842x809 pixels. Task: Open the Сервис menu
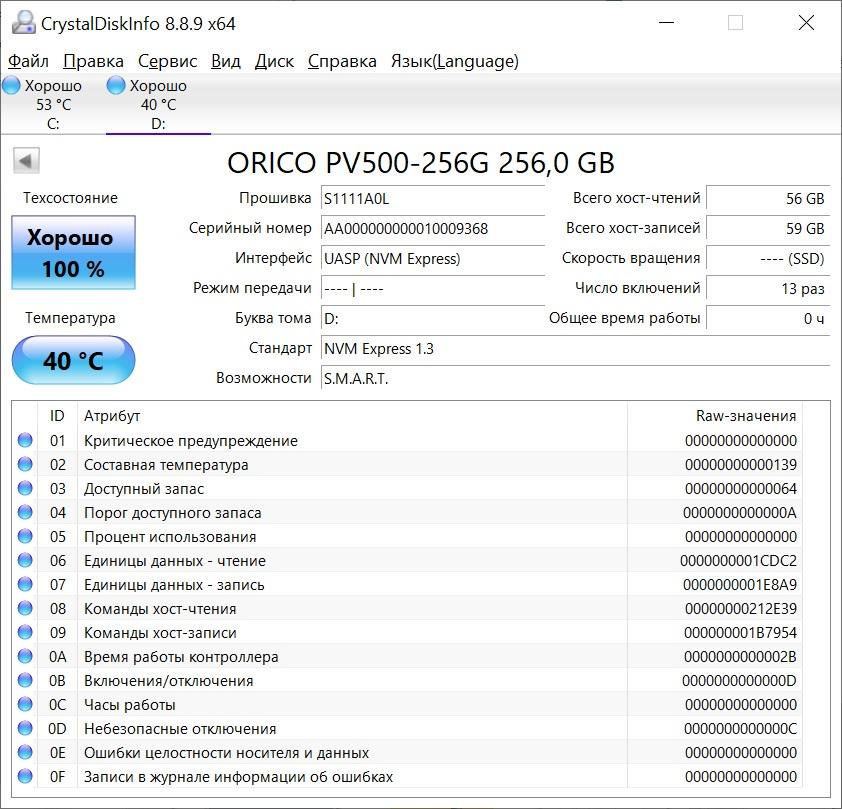168,61
